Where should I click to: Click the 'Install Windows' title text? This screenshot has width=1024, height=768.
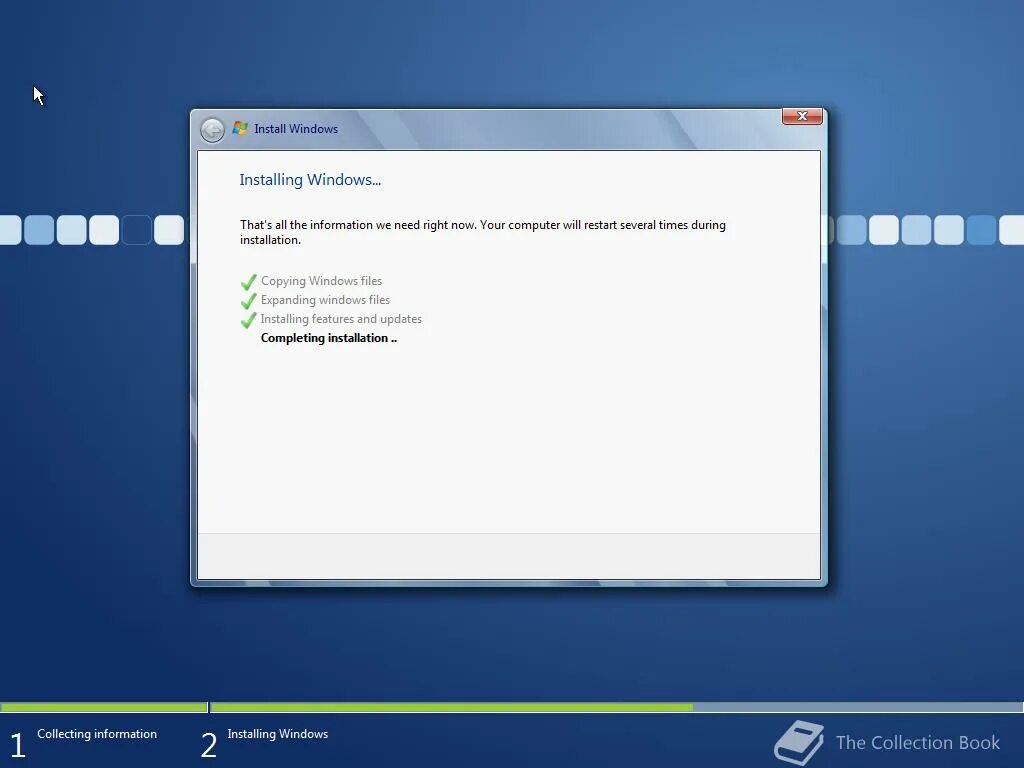coord(296,129)
